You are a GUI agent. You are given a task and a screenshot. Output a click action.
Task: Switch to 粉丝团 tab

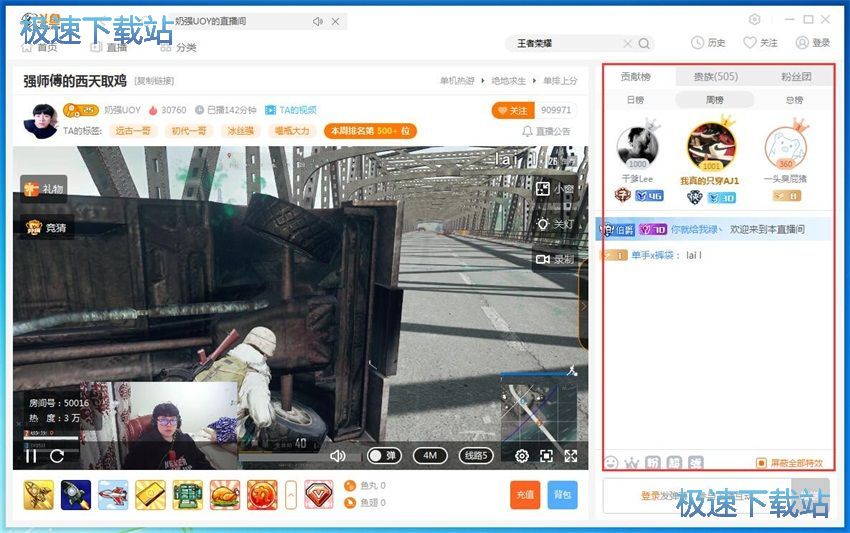coord(795,76)
